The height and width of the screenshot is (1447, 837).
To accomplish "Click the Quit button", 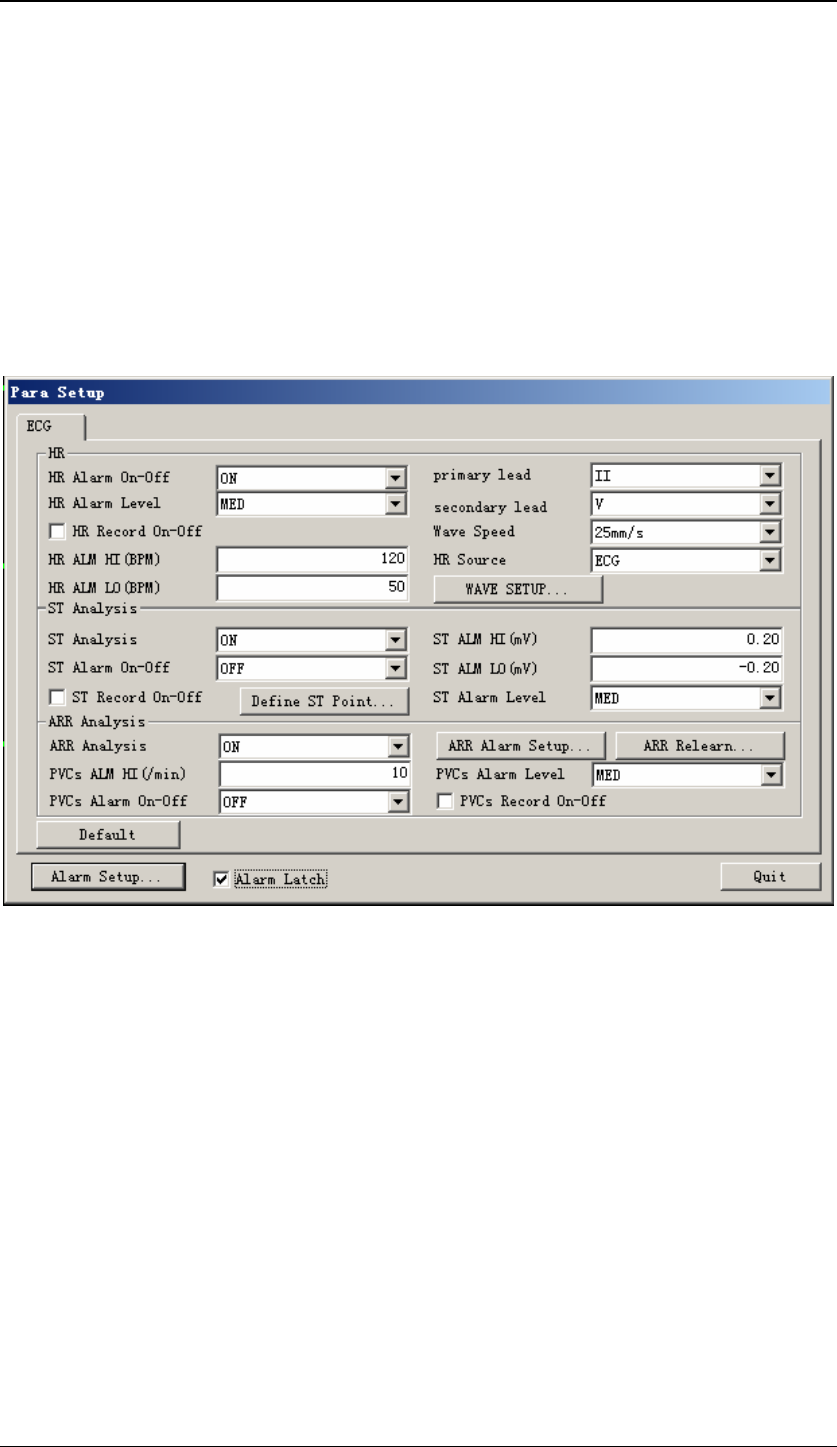I will tap(770, 877).
